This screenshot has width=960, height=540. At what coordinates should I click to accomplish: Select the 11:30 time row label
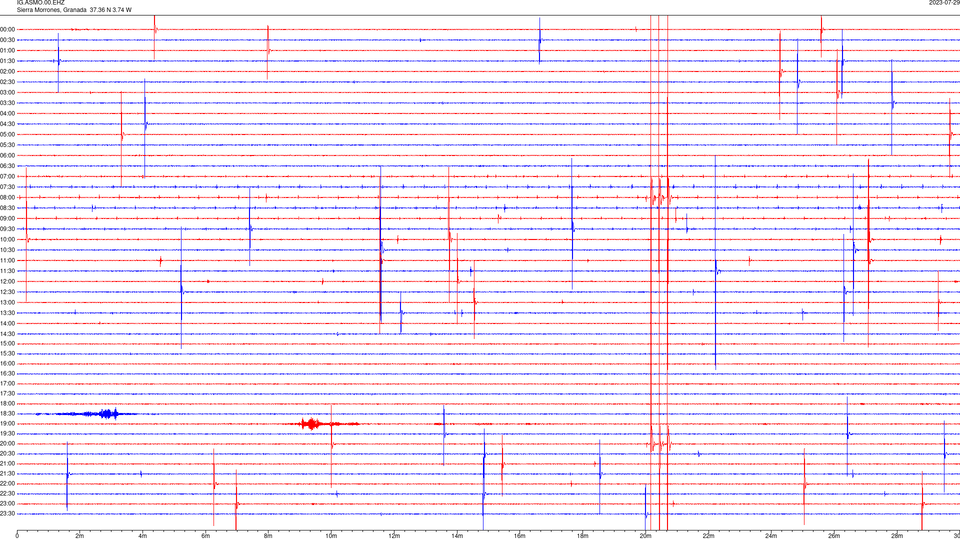point(8,271)
